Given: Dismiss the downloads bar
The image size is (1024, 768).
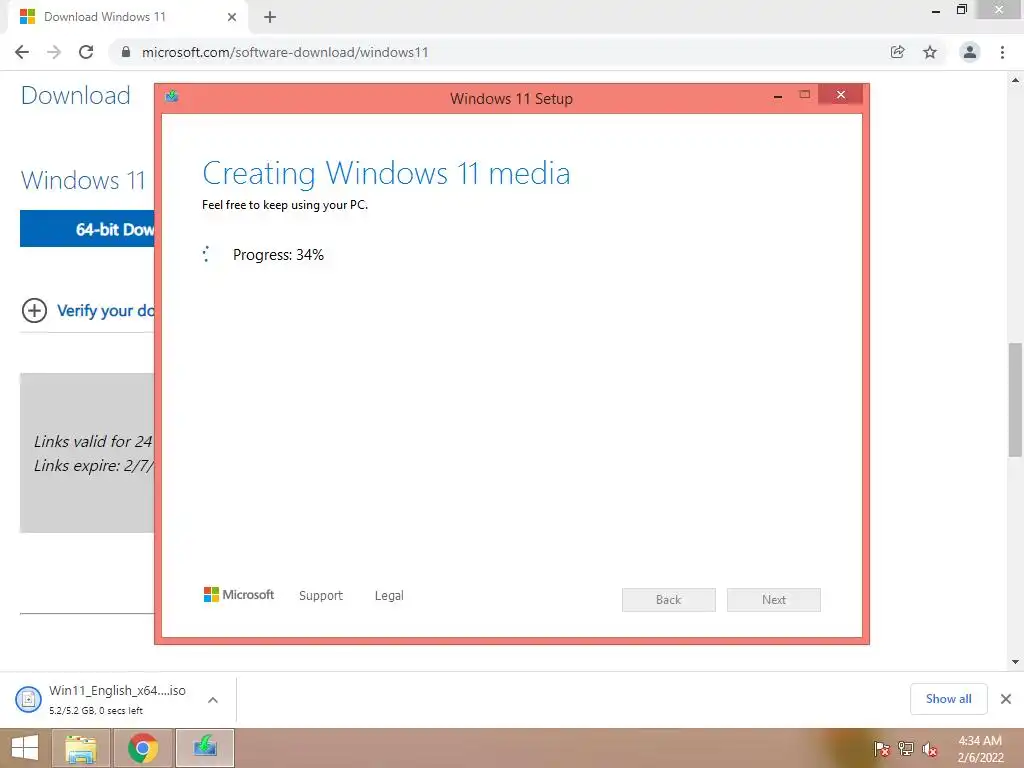Looking at the screenshot, I should [1006, 699].
